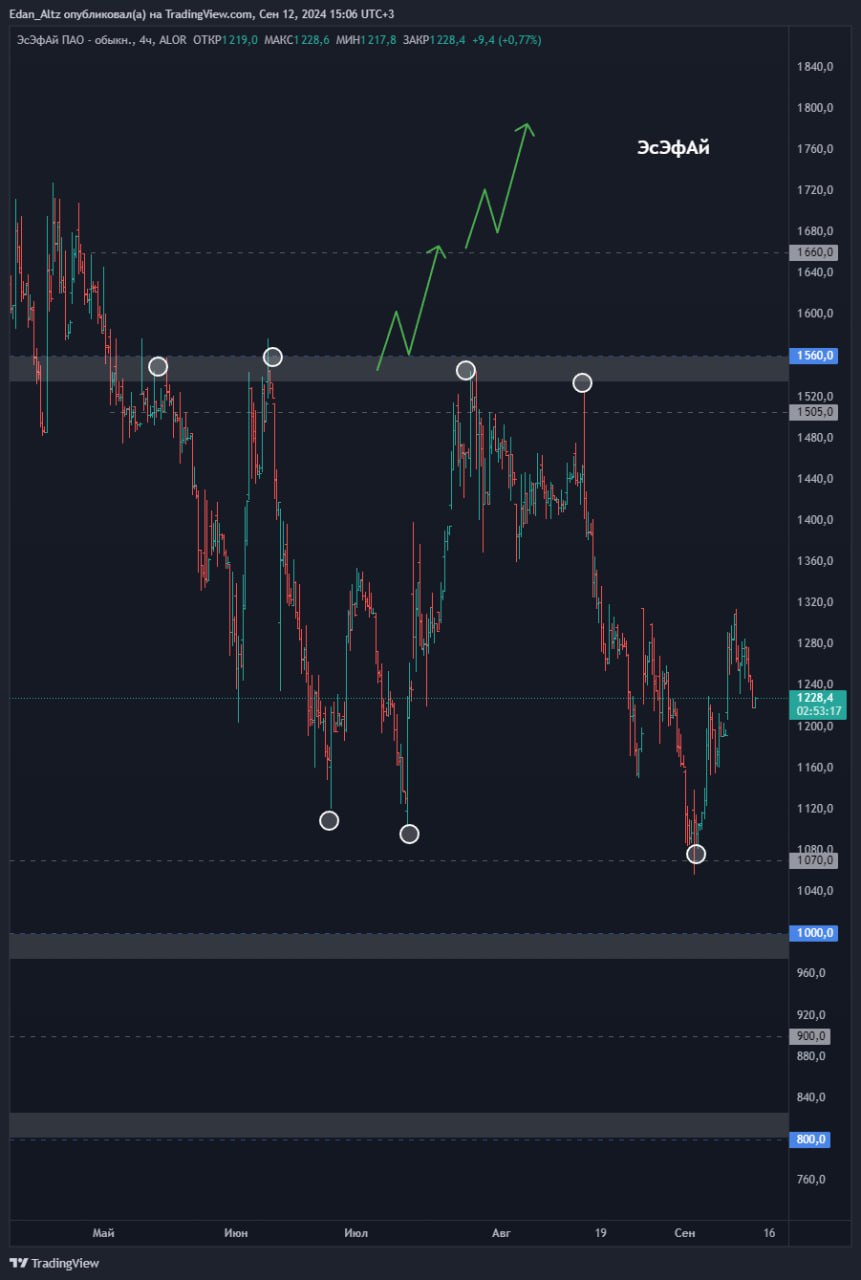Click the Edan_Altz author name in header
Screen dimensions: 861x1280
point(40,14)
